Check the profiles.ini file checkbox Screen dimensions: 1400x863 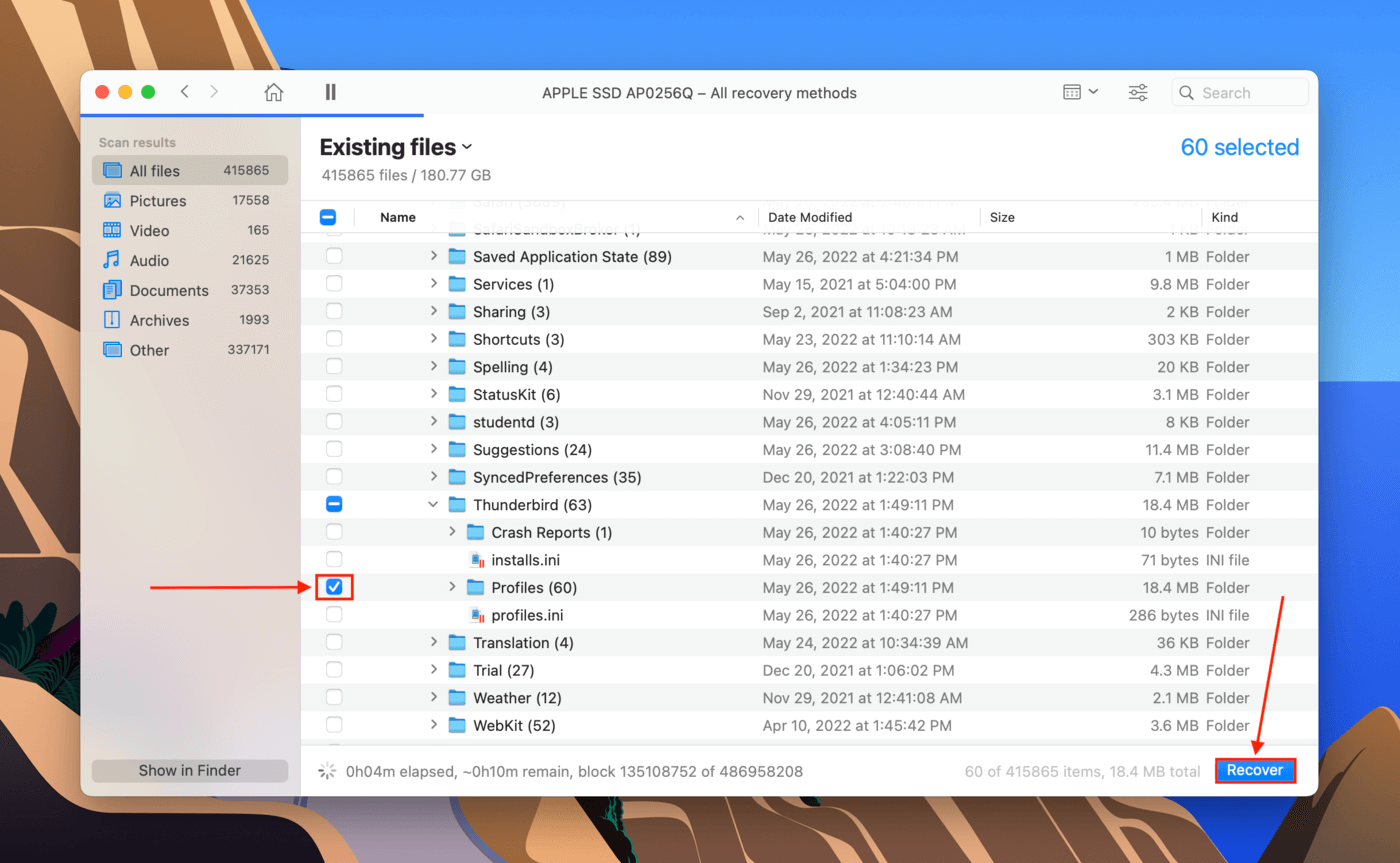pyautogui.click(x=334, y=615)
